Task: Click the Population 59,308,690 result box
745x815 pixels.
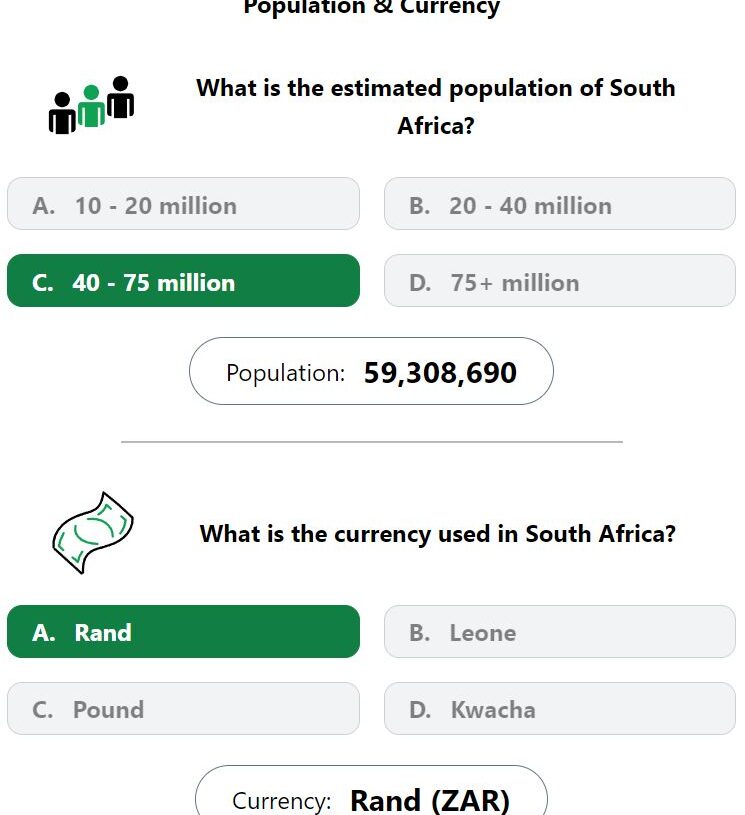Action: click(371, 371)
